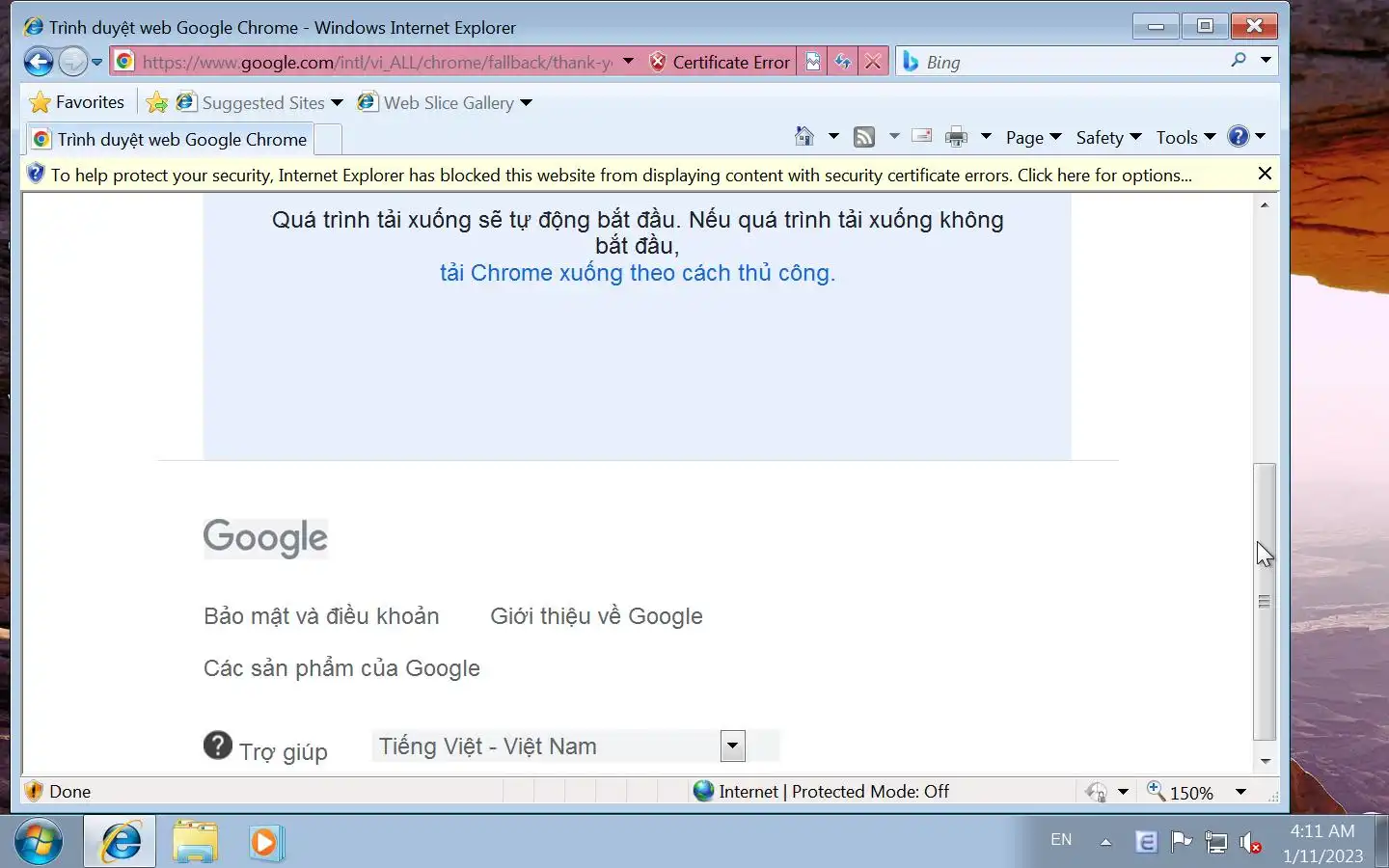Go back with the Back arrow button
Screen dimensions: 1389x868
39,62
